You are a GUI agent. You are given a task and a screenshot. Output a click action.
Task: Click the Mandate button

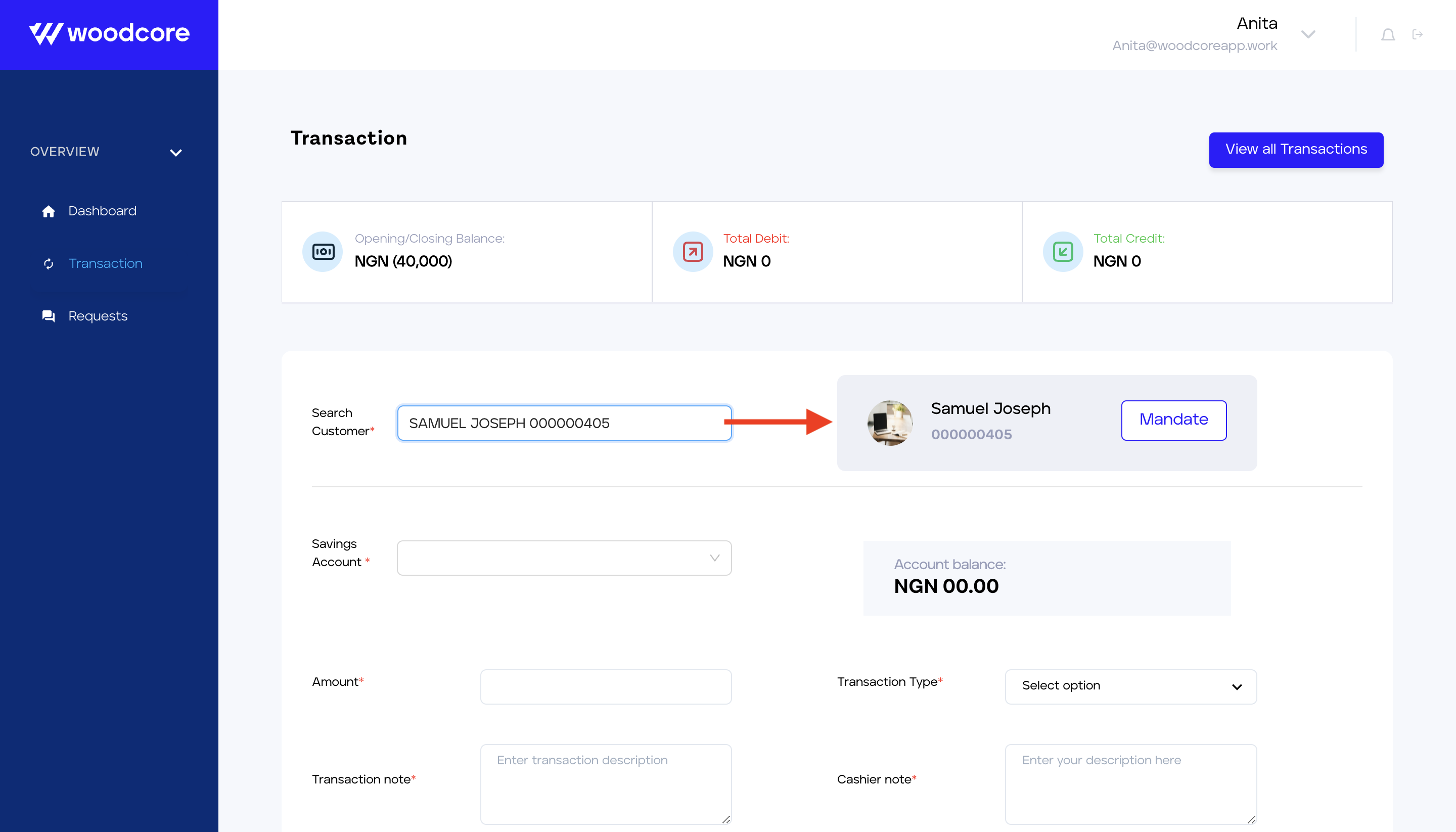pos(1173,420)
